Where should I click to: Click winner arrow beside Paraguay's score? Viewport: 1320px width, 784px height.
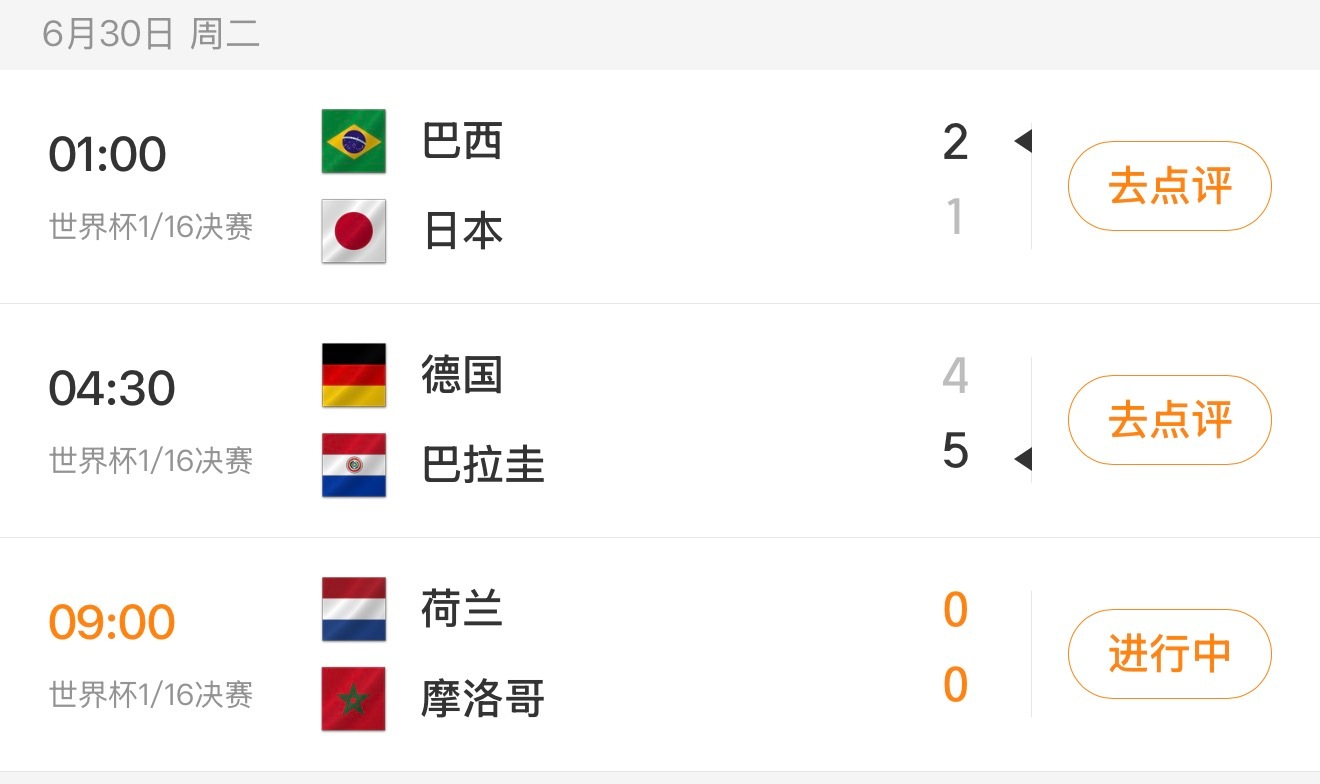[x=1022, y=460]
